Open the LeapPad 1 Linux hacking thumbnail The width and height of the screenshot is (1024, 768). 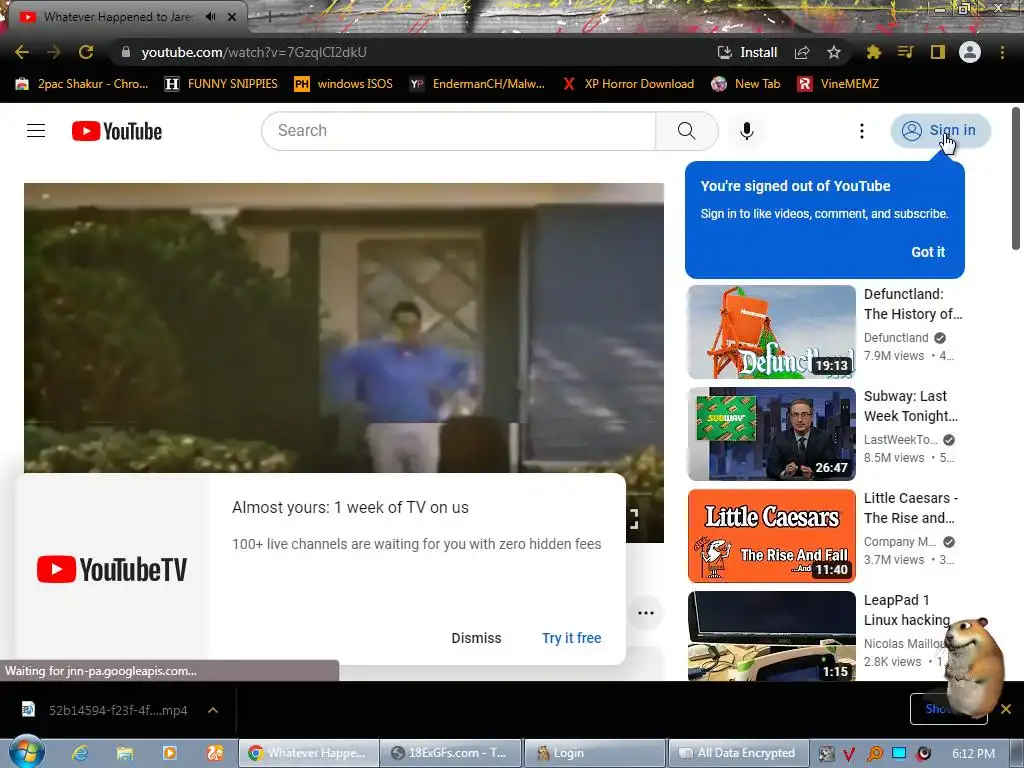click(771, 636)
